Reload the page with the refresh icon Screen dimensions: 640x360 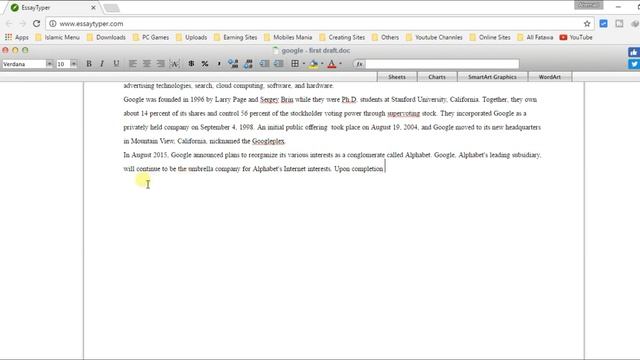36,24
